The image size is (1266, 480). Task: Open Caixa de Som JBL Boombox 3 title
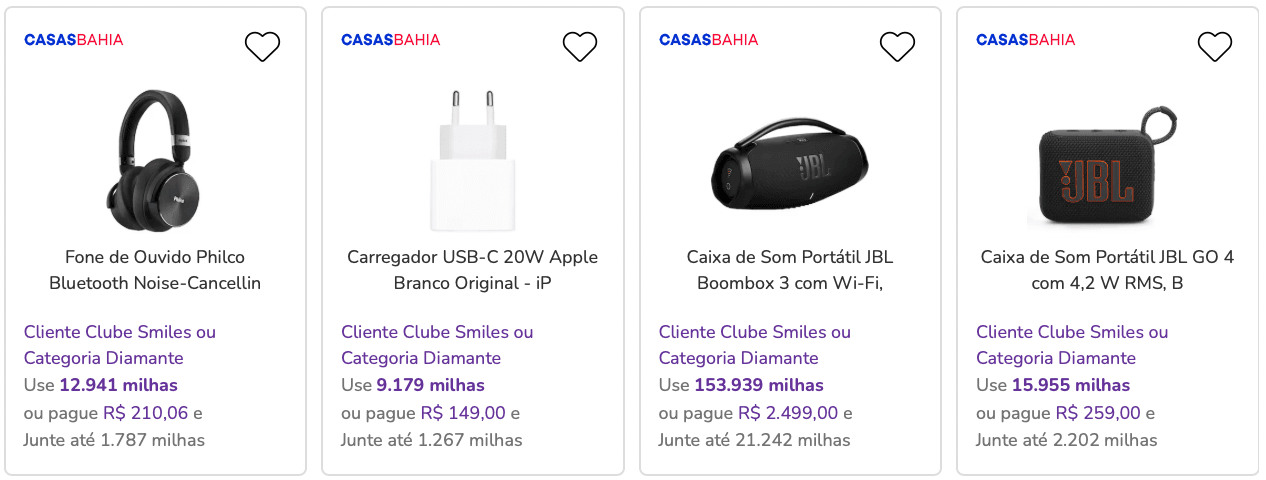790,270
